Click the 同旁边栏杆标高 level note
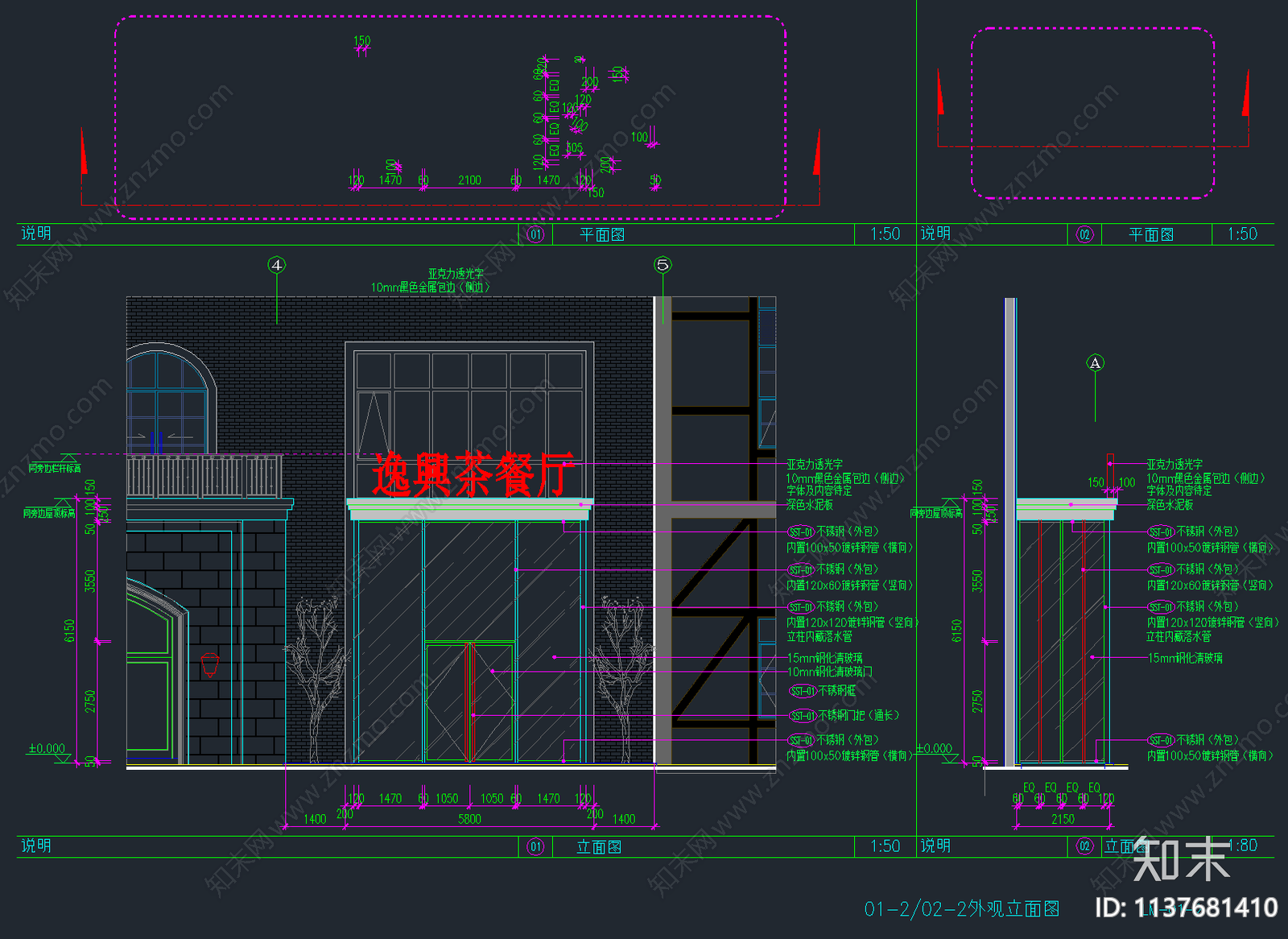 point(55,468)
